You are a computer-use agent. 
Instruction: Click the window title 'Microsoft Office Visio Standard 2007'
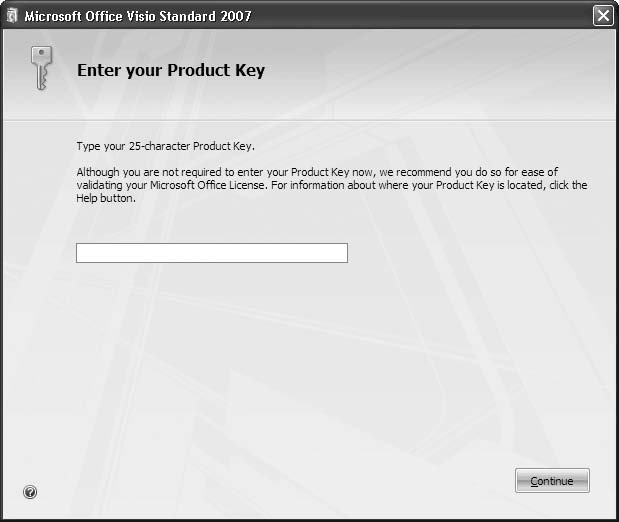point(137,15)
